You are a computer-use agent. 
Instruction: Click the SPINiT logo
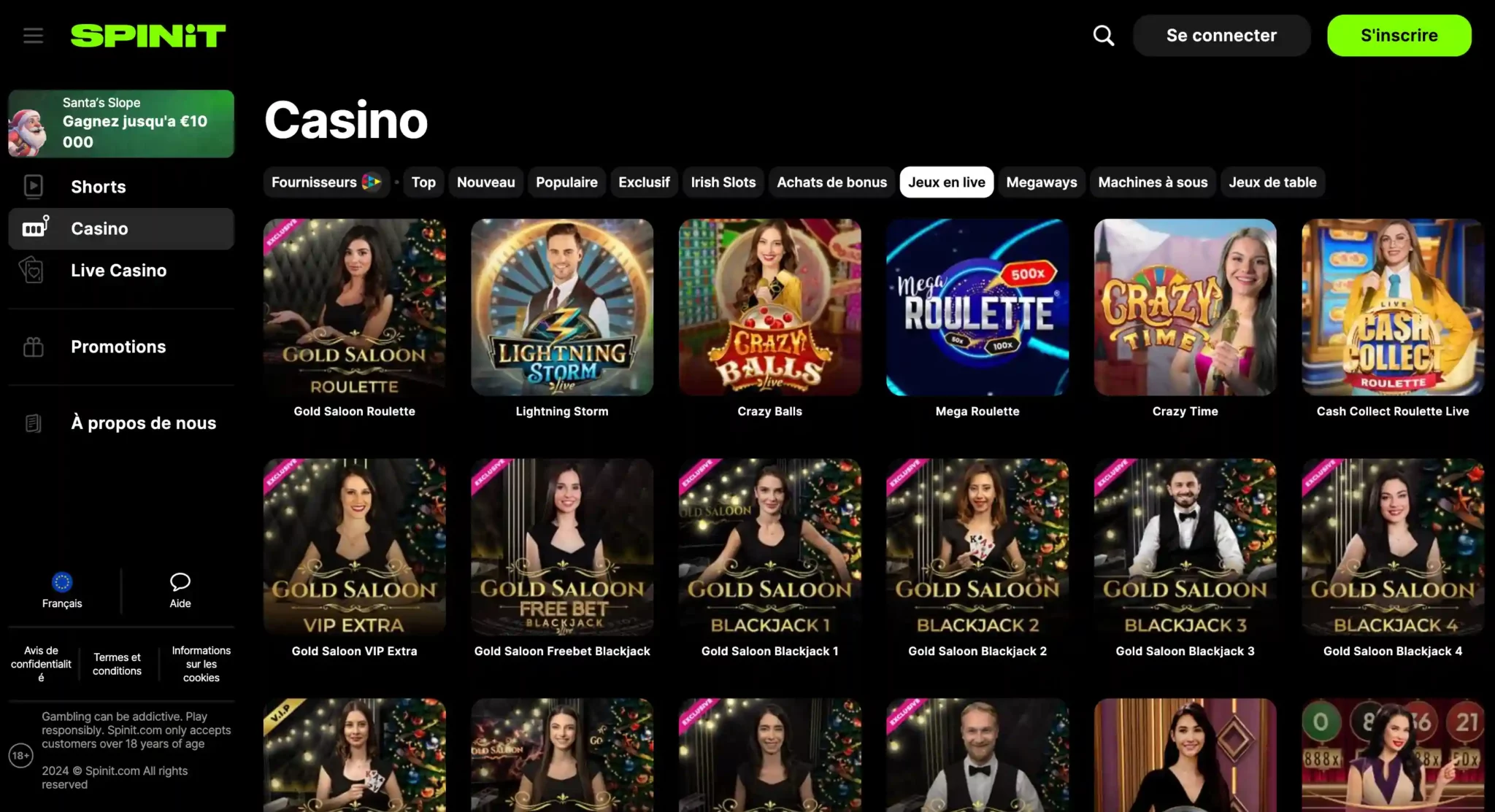(x=148, y=36)
